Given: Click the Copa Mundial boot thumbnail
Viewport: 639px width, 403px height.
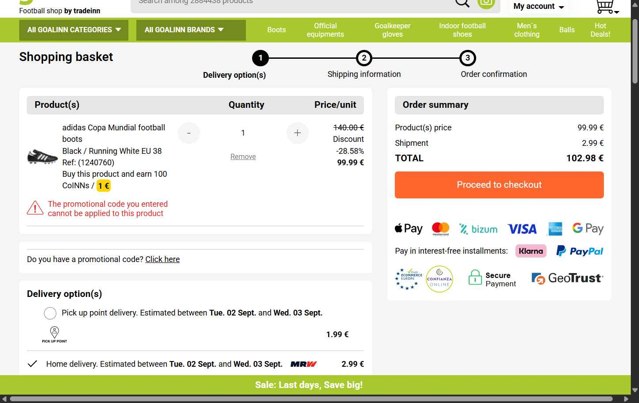Looking at the screenshot, I should [42, 156].
